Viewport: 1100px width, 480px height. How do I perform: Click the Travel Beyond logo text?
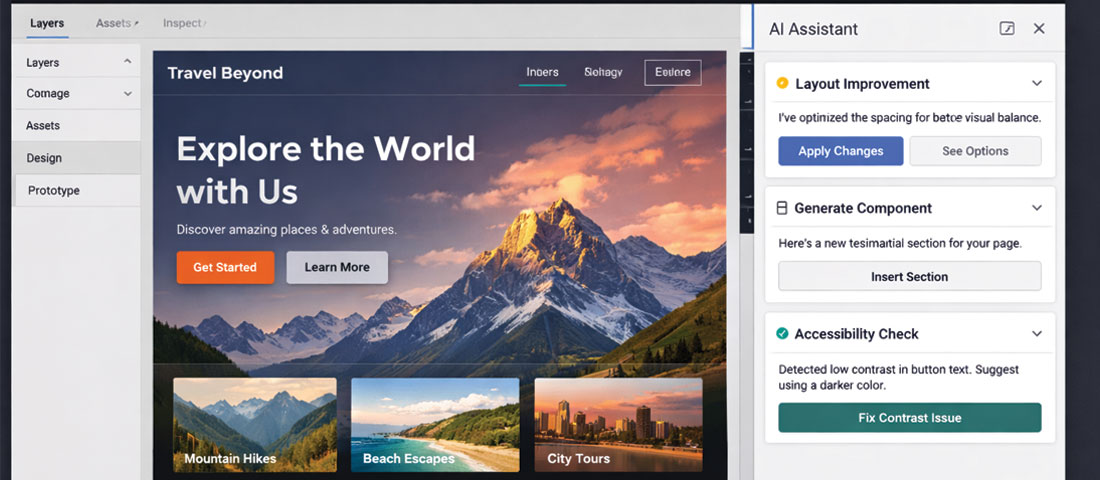225,73
